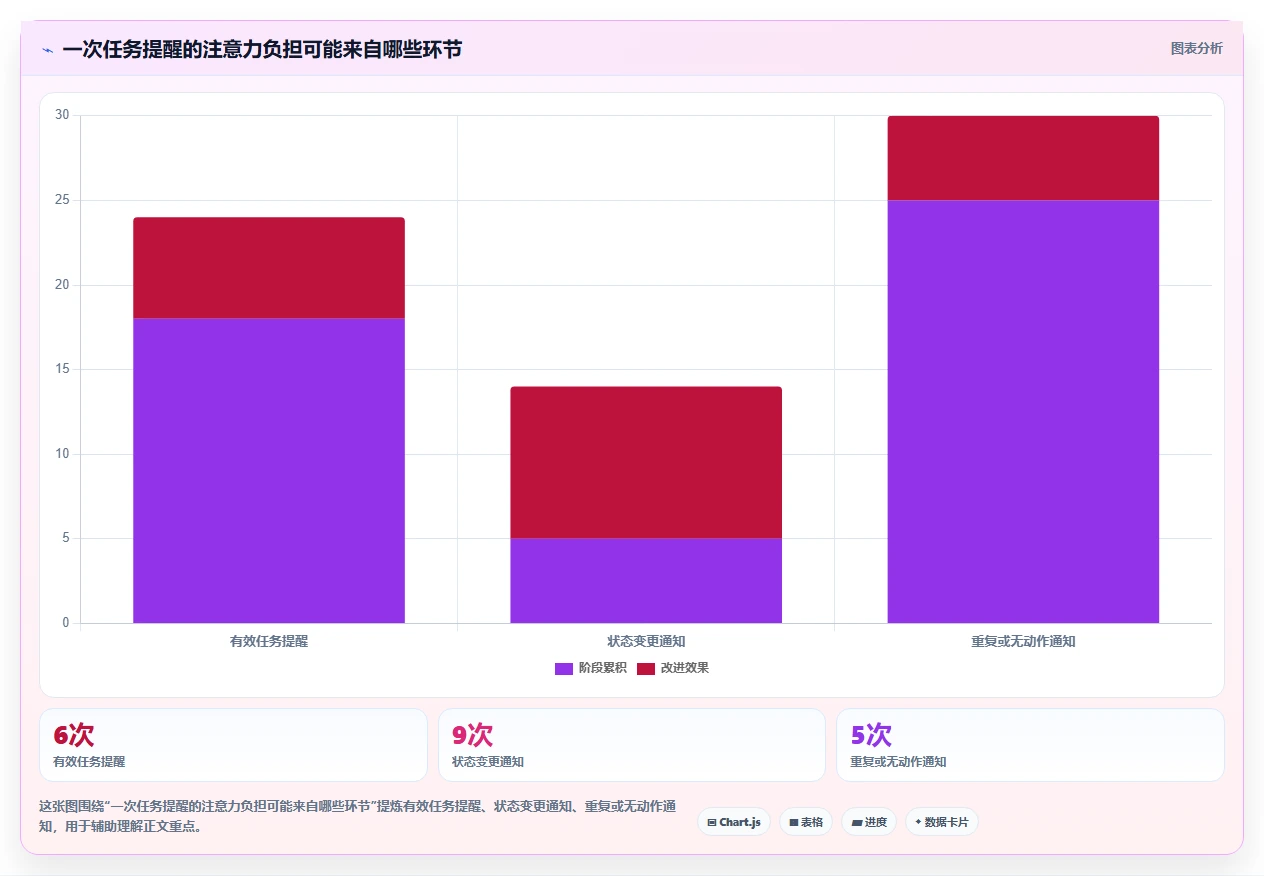Click the Chart.js tag chip
1264x876 pixels.
point(734,822)
